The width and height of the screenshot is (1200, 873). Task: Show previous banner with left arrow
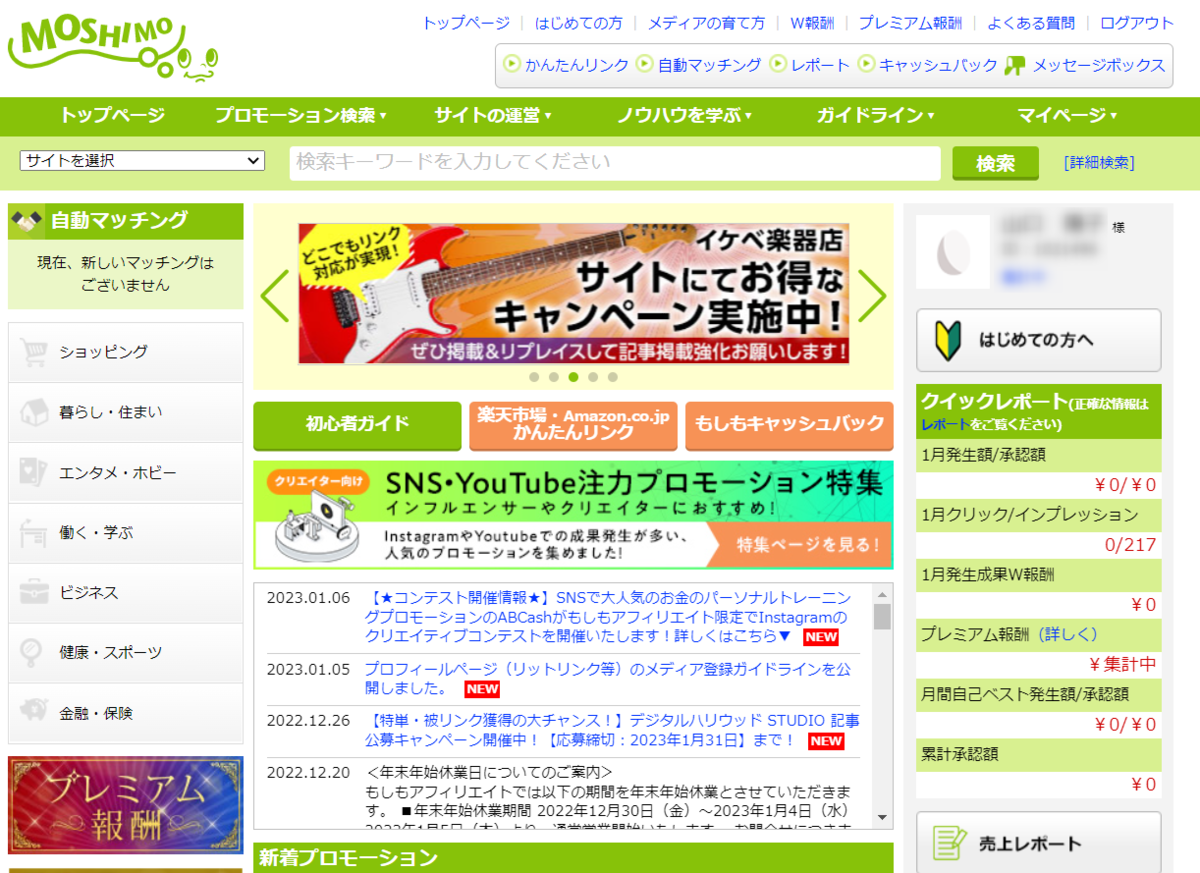(275, 296)
